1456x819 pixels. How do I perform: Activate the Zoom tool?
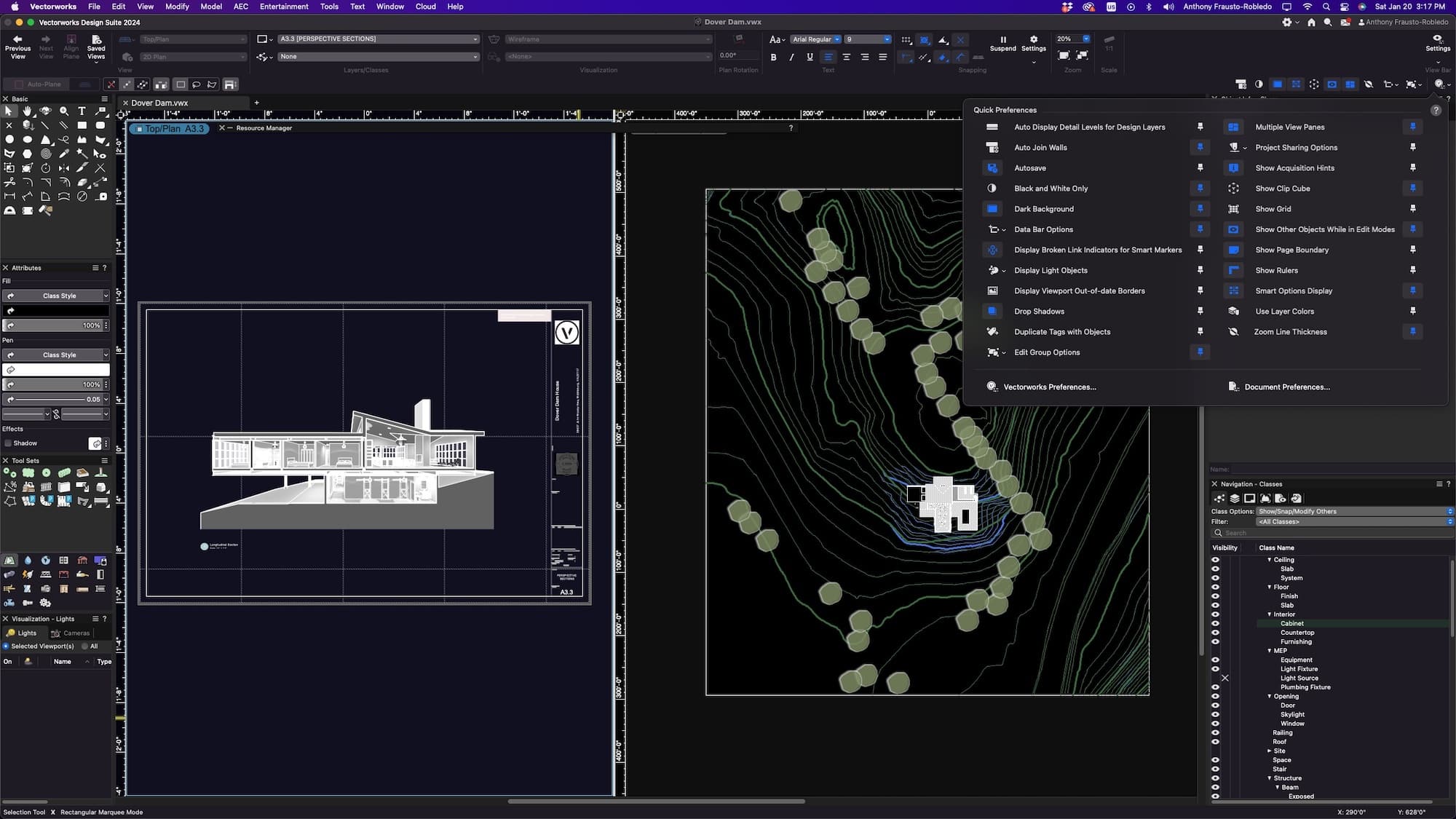coord(64,111)
